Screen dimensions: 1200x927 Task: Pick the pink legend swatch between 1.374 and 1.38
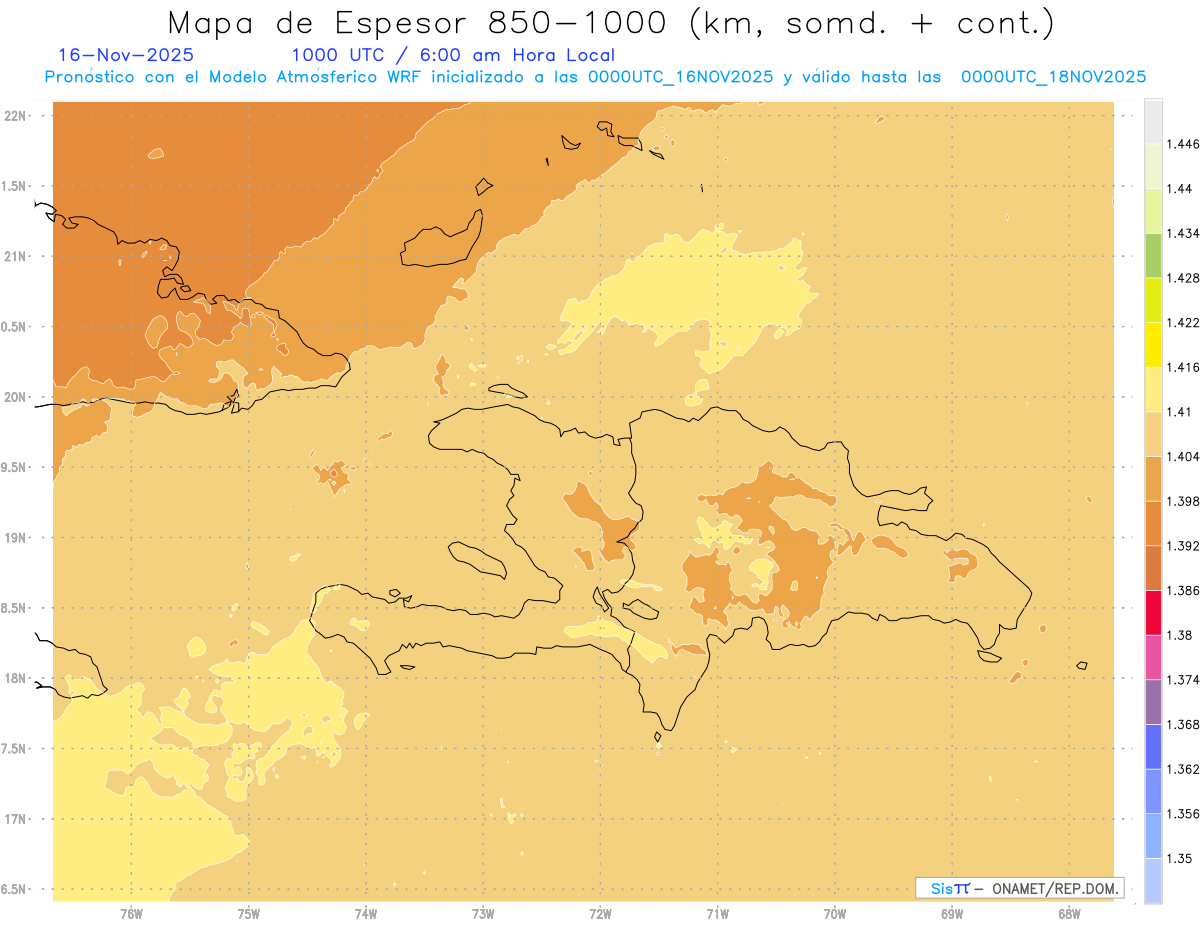[x=1153, y=657]
